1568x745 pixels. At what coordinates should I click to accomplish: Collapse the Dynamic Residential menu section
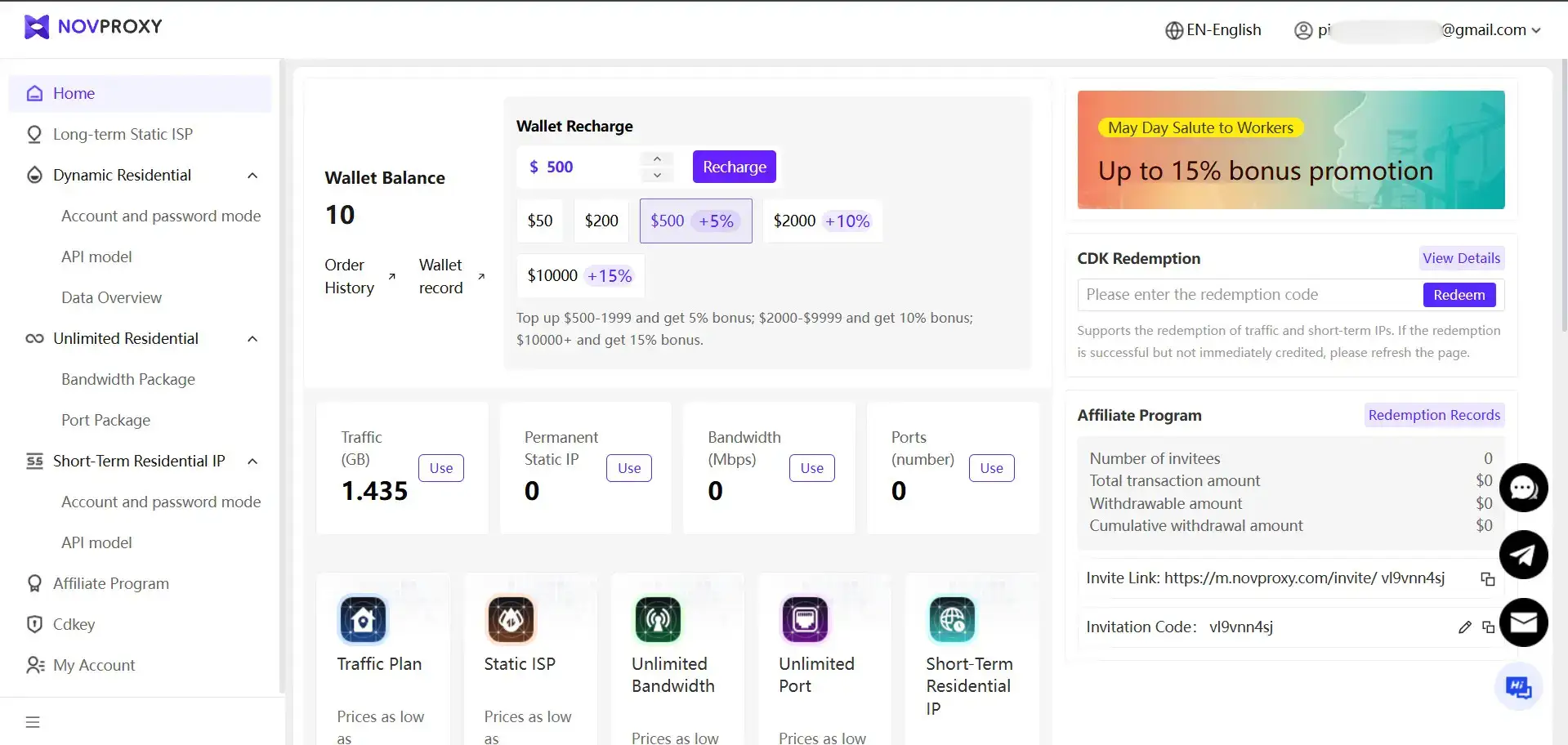tap(252, 176)
